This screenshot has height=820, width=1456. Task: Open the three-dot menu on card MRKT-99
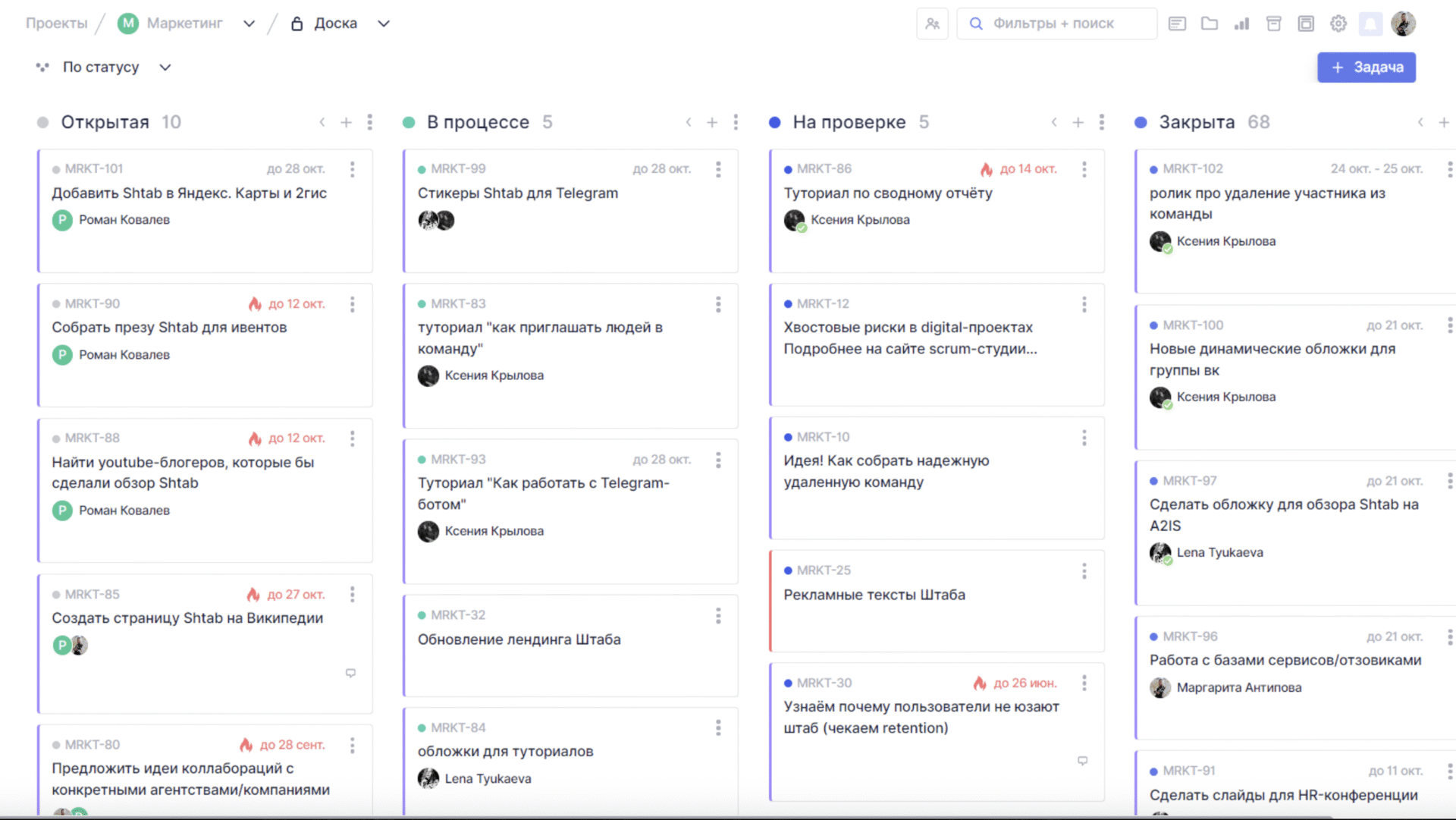pyautogui.click(x=718, y=169)
